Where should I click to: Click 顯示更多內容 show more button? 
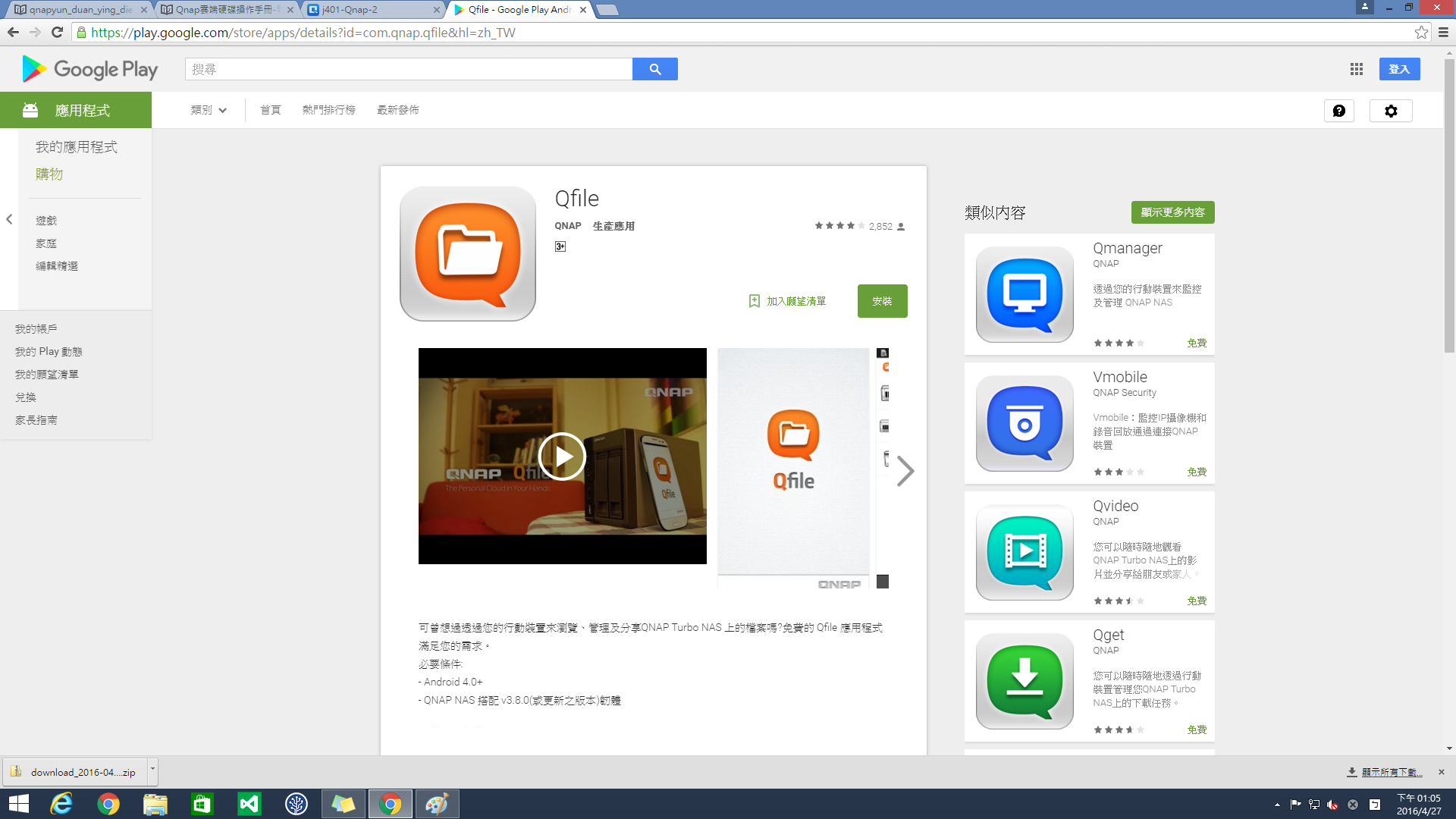tap(1172, 212)
